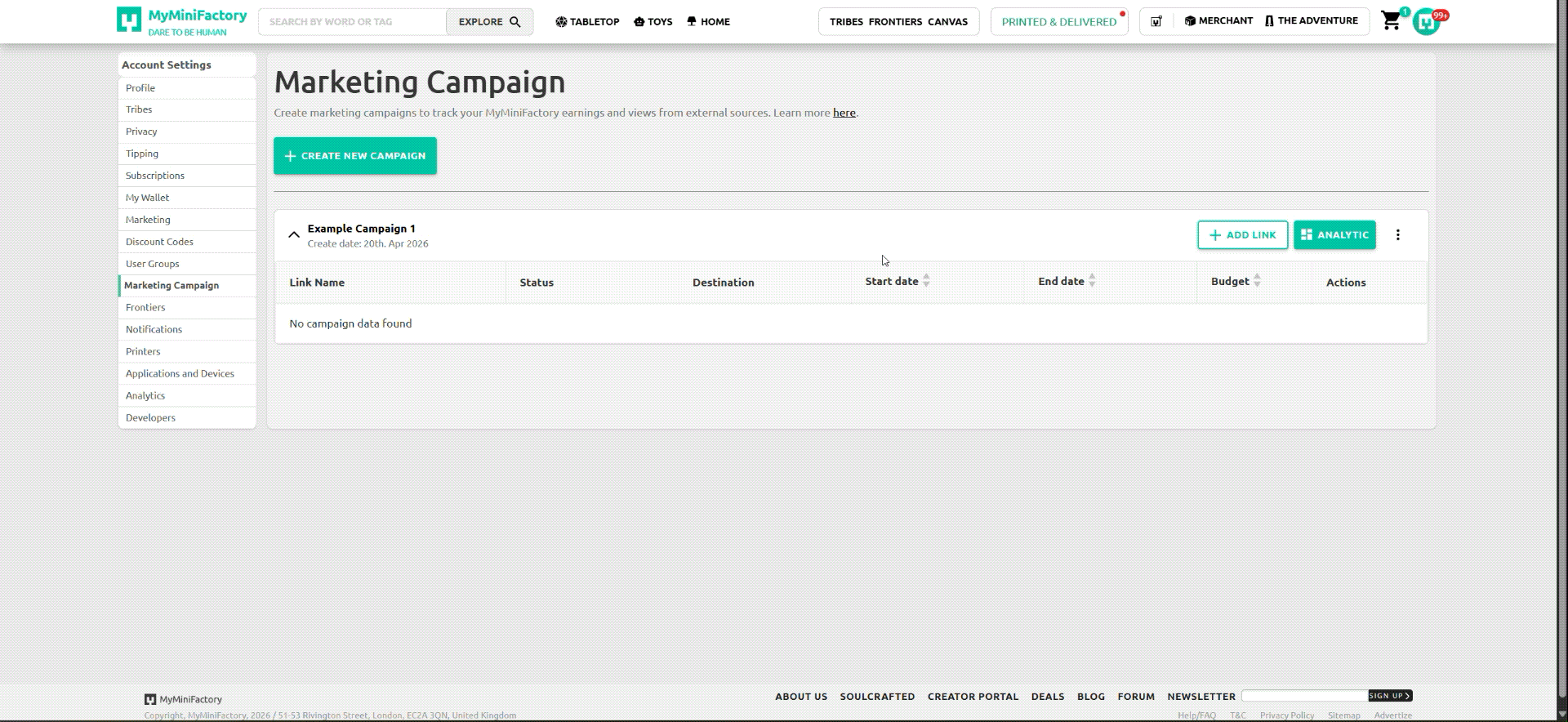The image size is (1568, 722).
Task: Open About Us footer link
Action: (x=801, y=697)
